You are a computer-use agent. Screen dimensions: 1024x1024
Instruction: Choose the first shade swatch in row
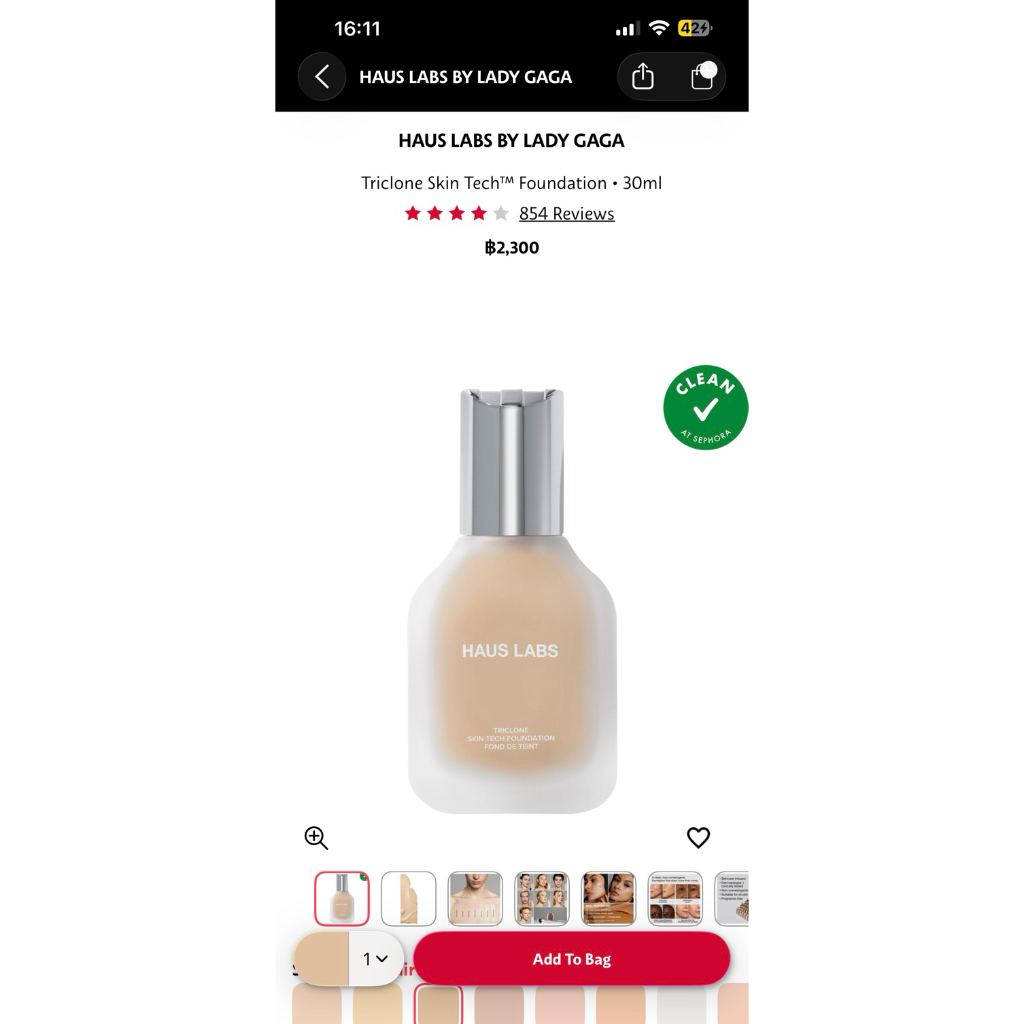tap(317, 1004)
